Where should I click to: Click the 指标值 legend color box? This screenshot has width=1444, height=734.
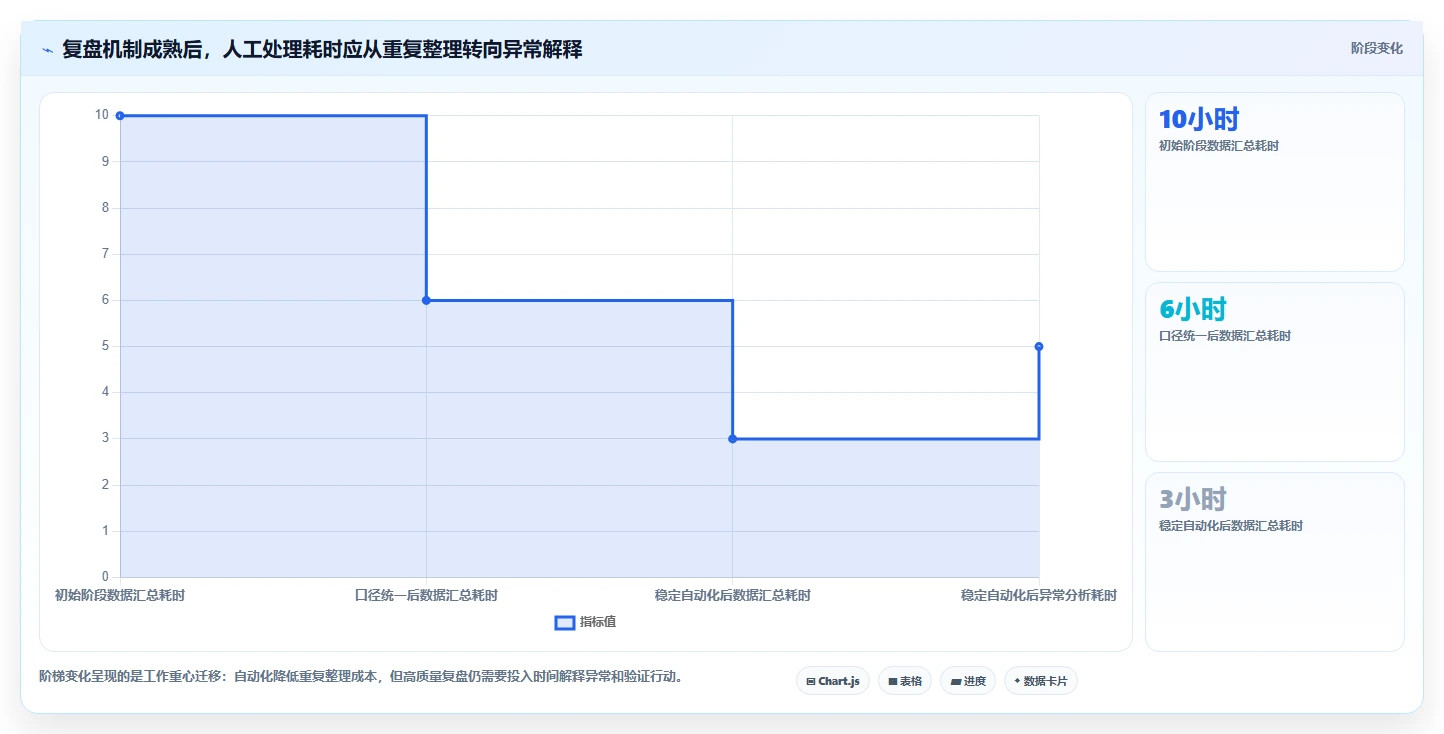tap(564, 623)
